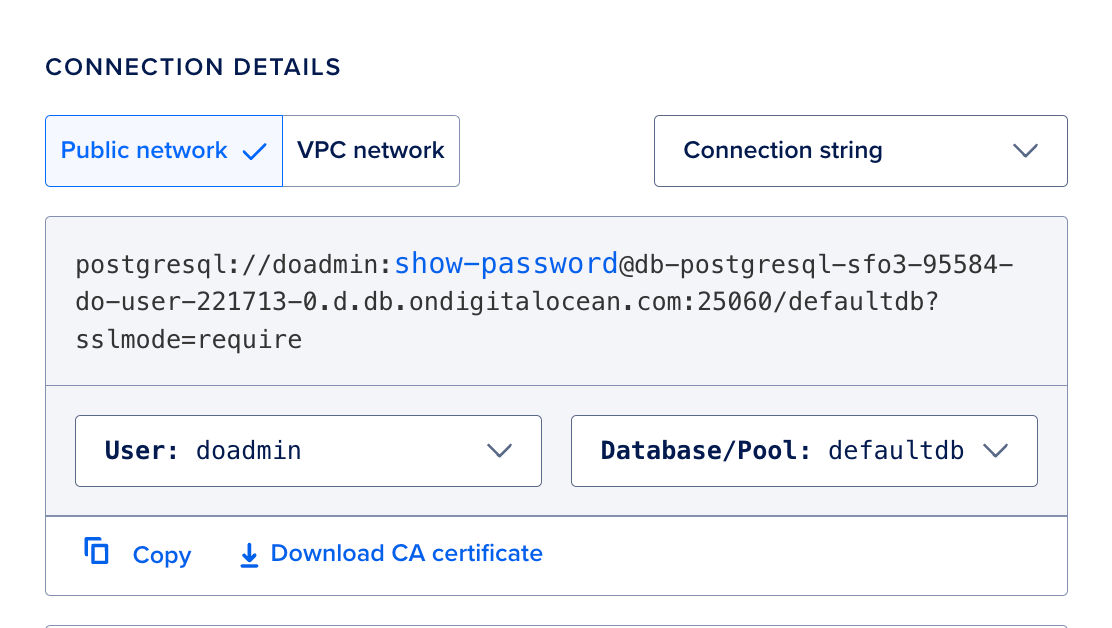Screen dimensions: 1112x628
Task: Download the CA certificate
Action: tap(405, 553)
